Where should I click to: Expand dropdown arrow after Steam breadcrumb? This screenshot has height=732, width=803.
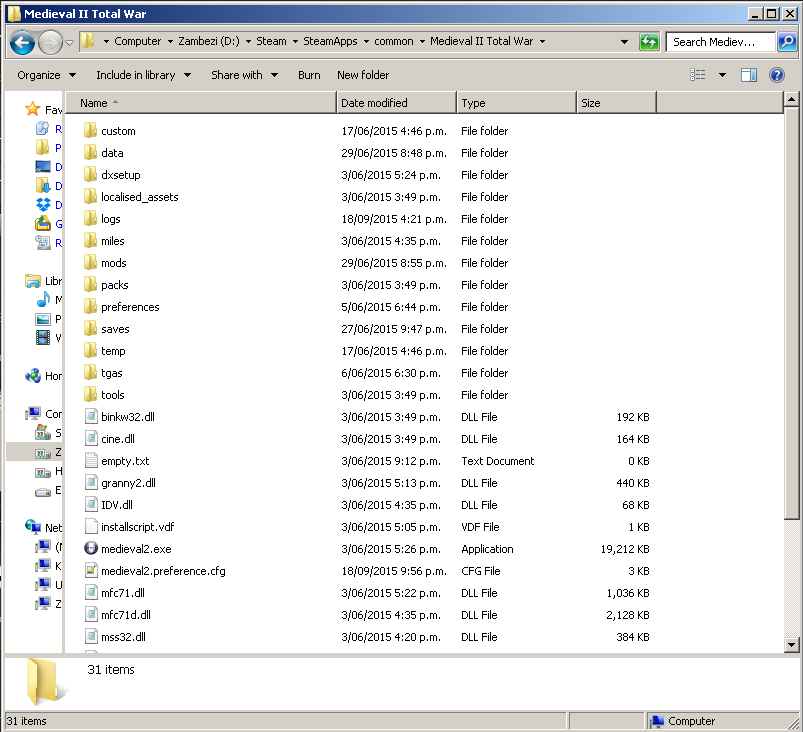295,42
